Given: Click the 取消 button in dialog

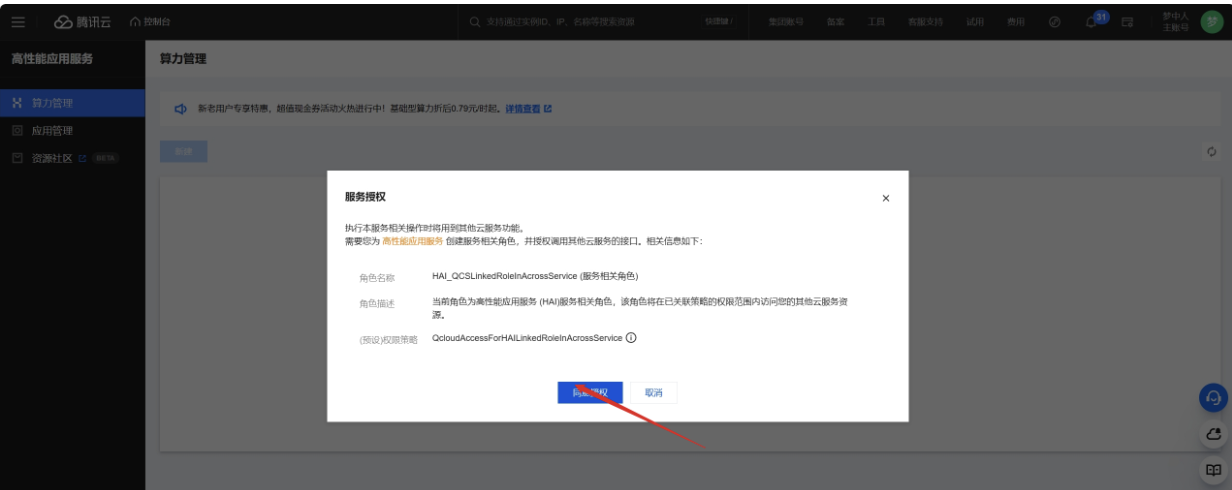Looking at the screenshot, I should [x=653, y=393].
